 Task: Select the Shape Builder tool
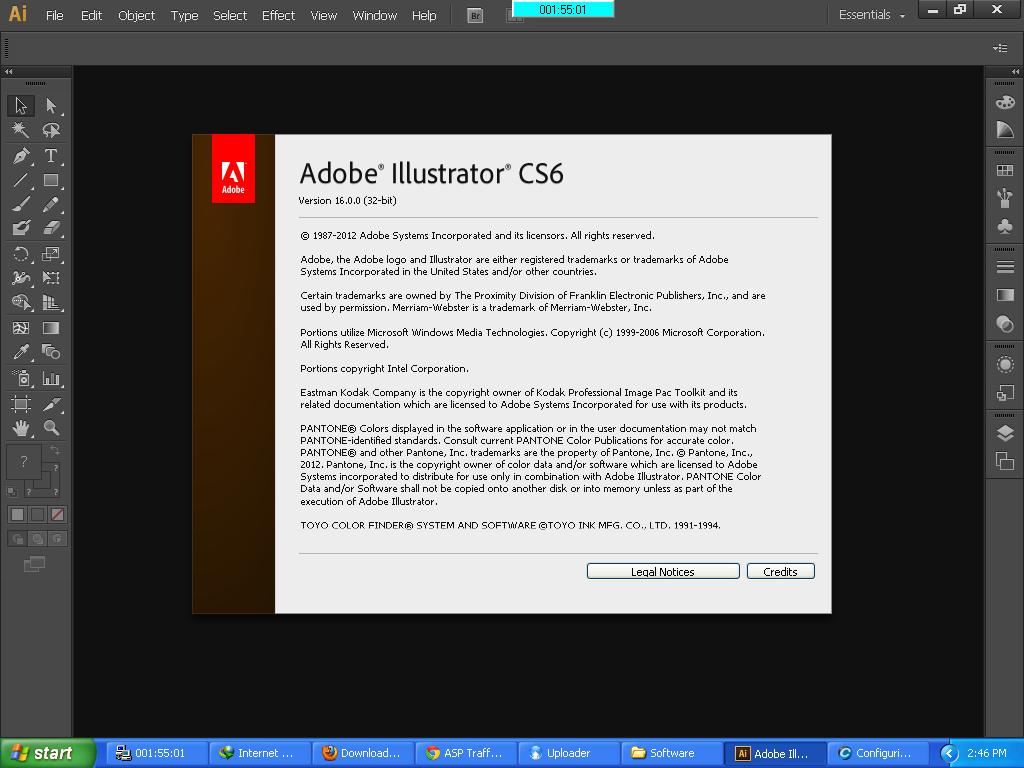[21, 302]
